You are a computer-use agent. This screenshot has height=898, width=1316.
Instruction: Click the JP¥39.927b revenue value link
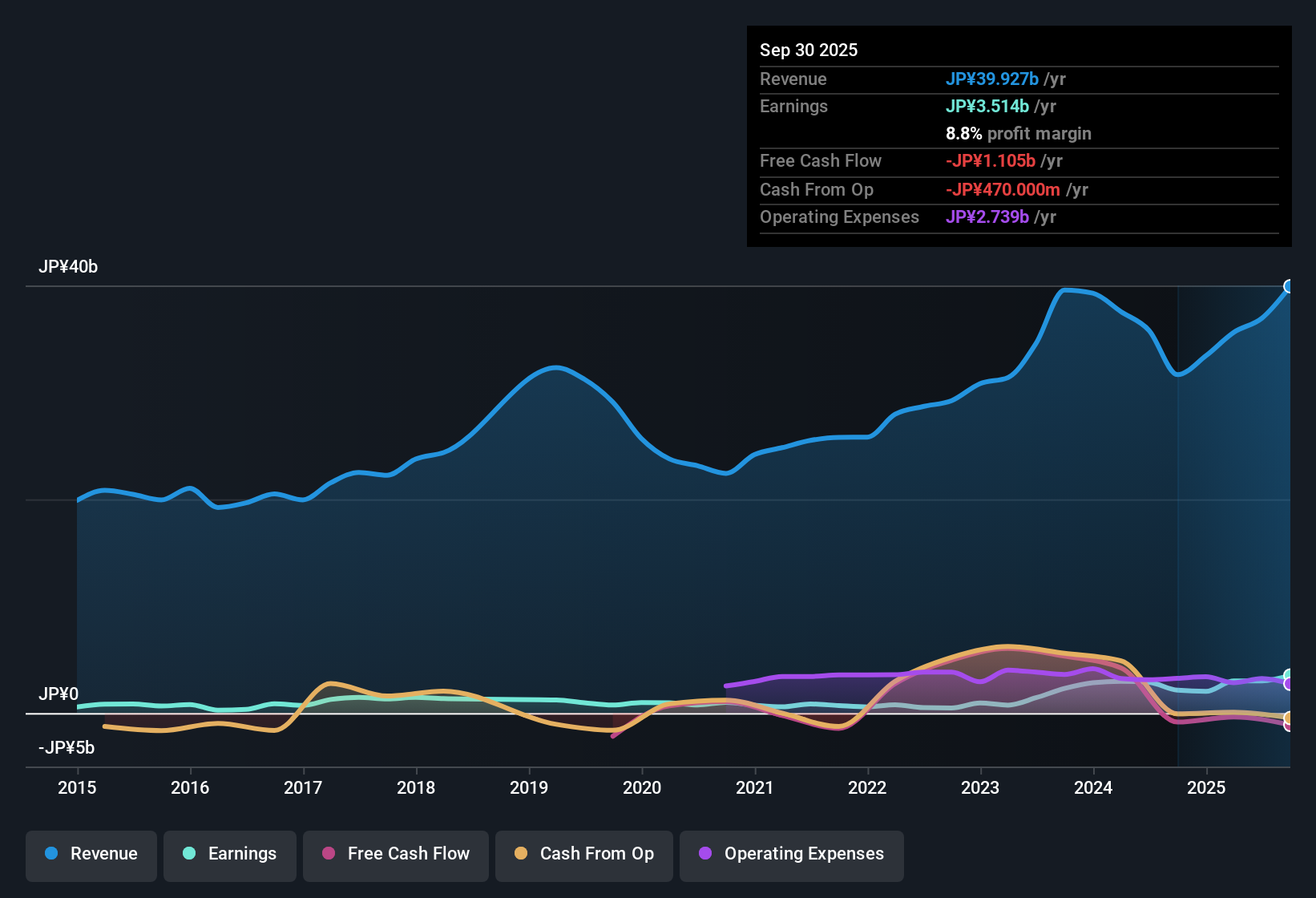click(992, 79)
